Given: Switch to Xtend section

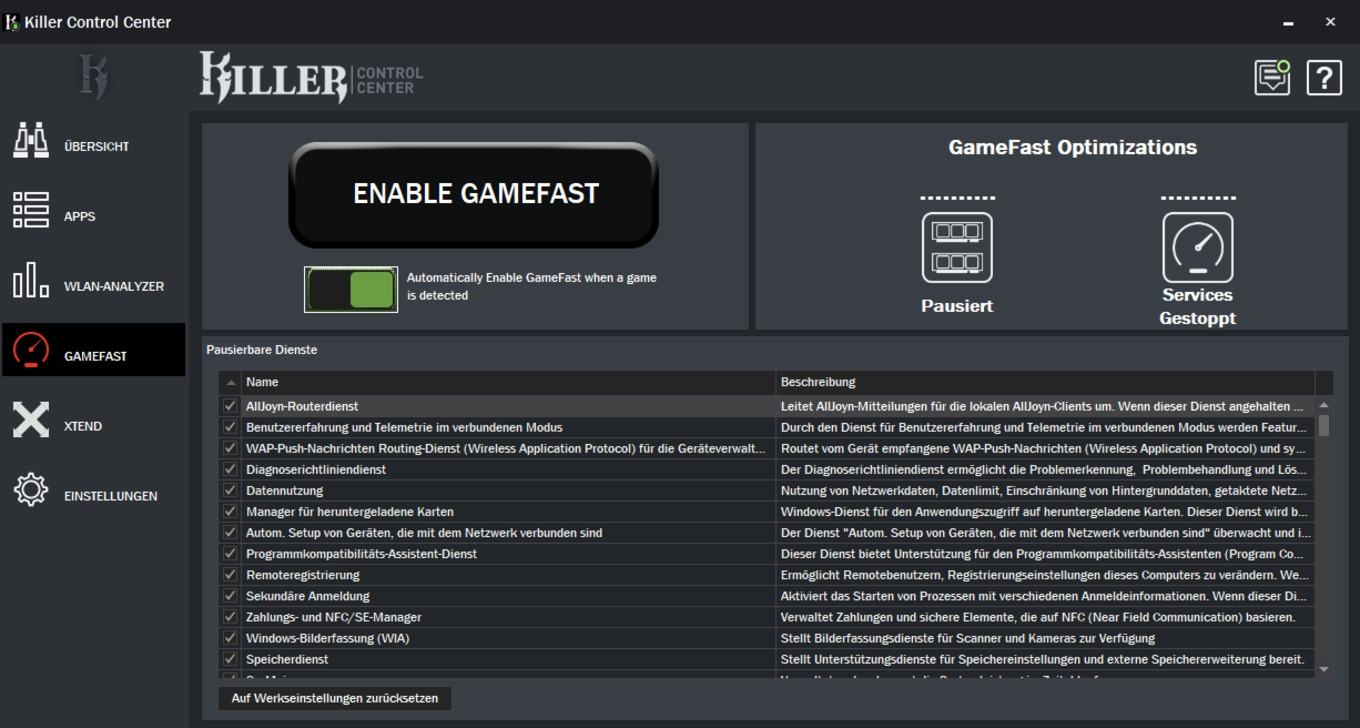Looking at the screenshot, I should click(83, 426).
